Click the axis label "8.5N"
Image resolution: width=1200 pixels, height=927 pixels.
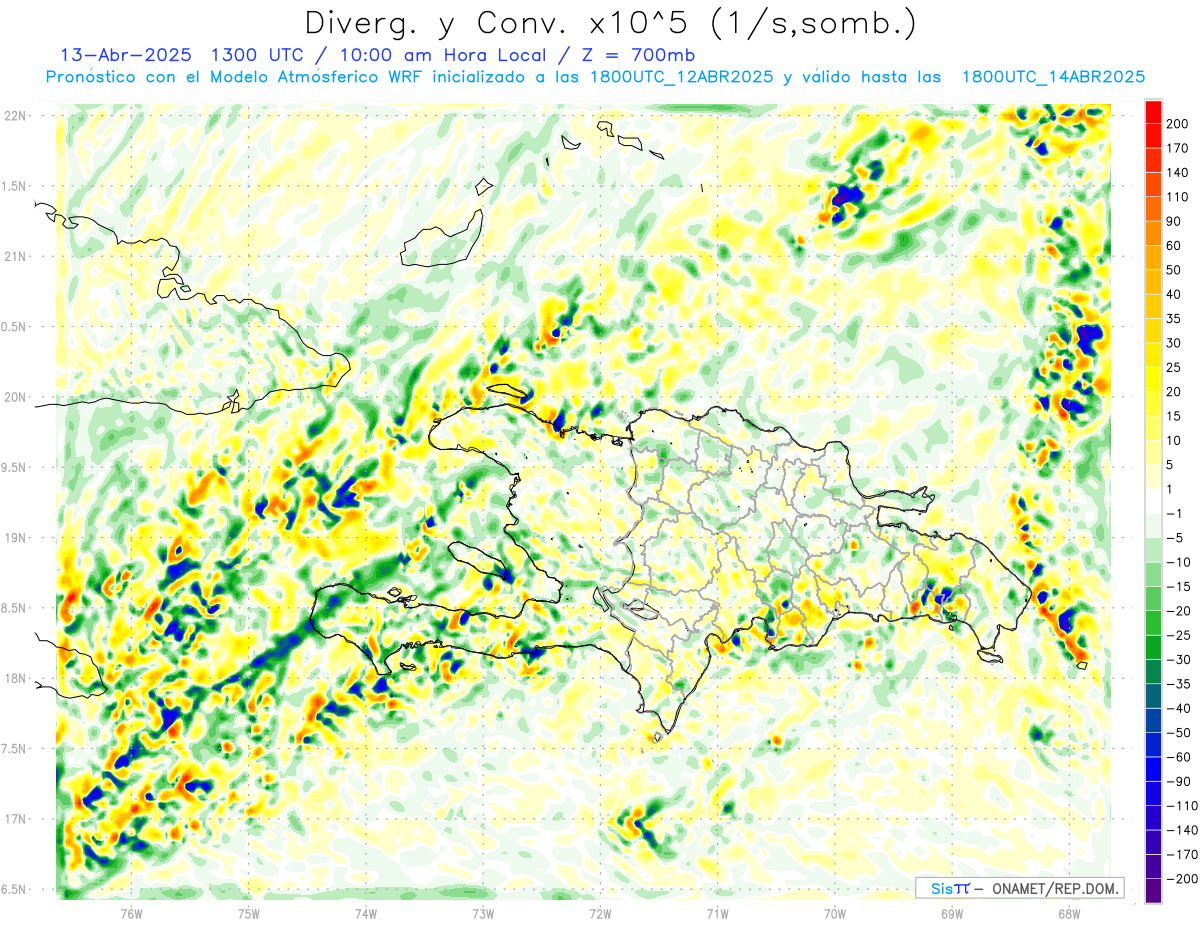16,608
